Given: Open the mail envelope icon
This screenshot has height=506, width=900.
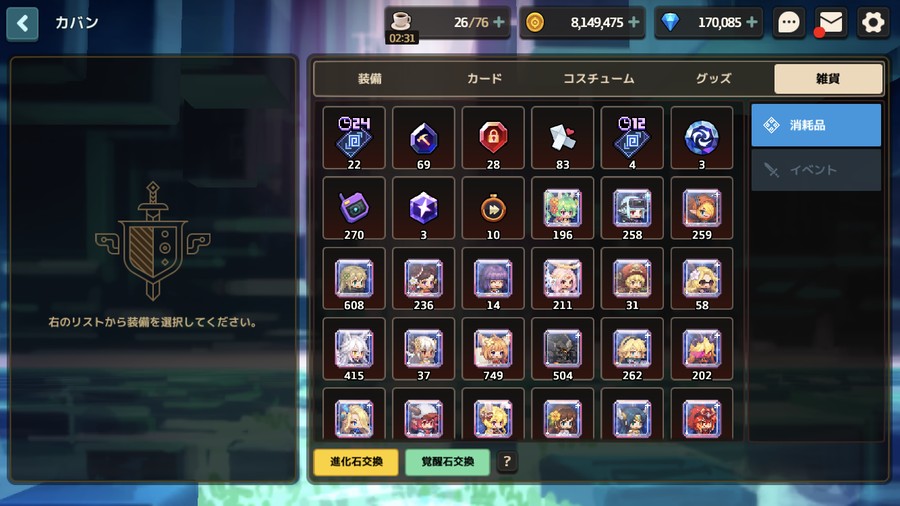Looking at the screenshot, I should point(831,23).
